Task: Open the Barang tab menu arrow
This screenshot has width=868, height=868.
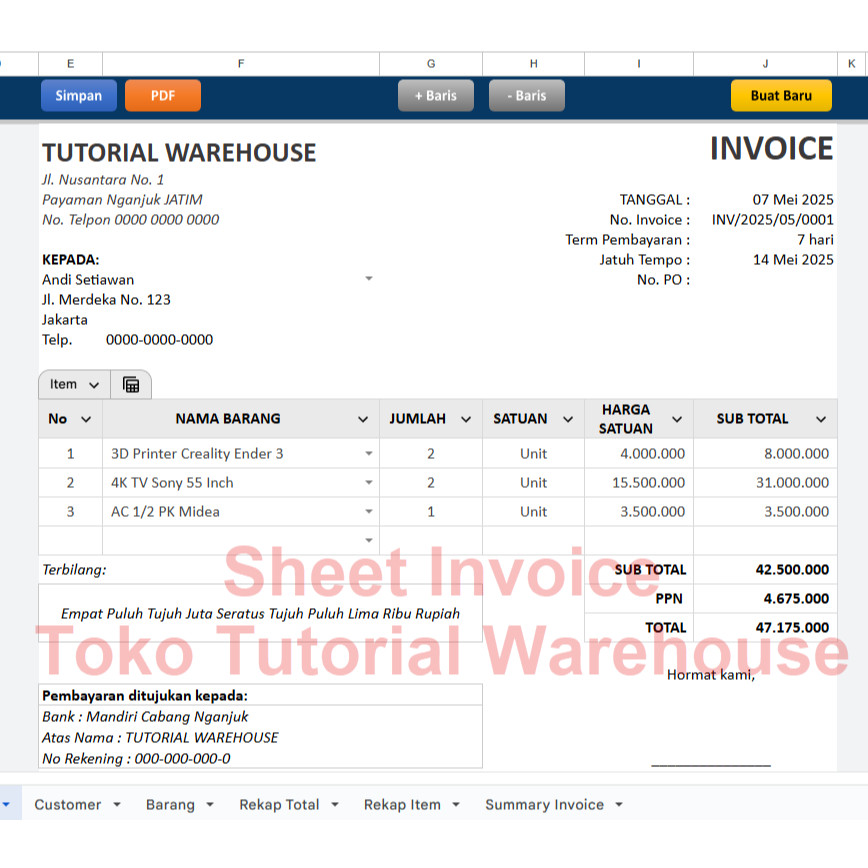Action: coord(210,804)
